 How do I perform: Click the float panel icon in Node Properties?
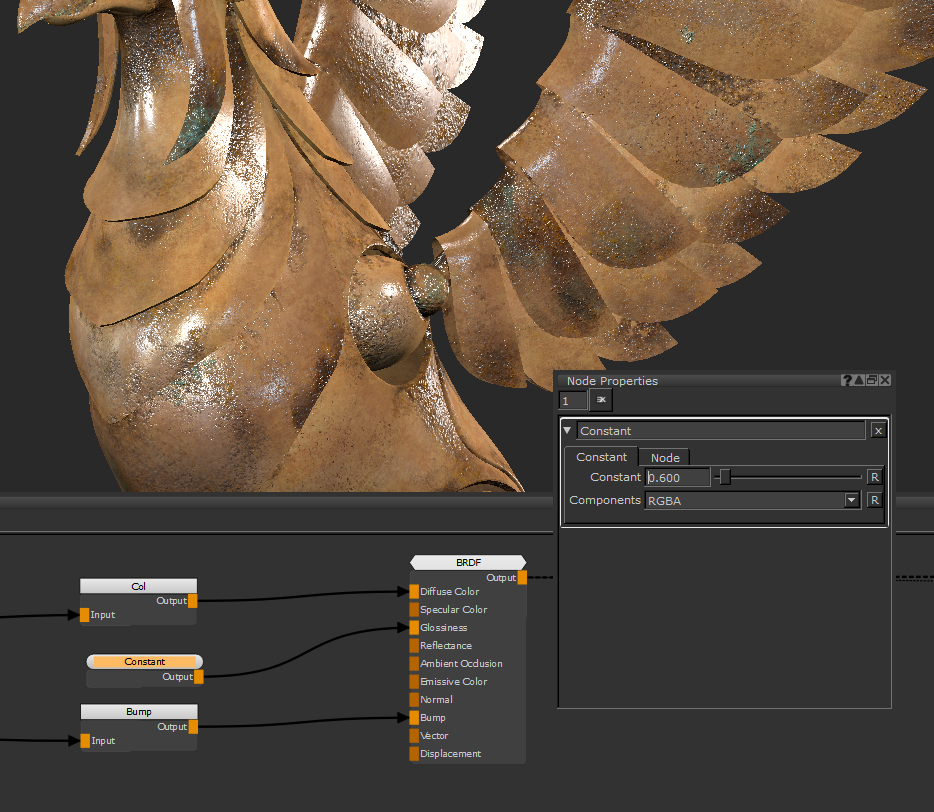872,381
